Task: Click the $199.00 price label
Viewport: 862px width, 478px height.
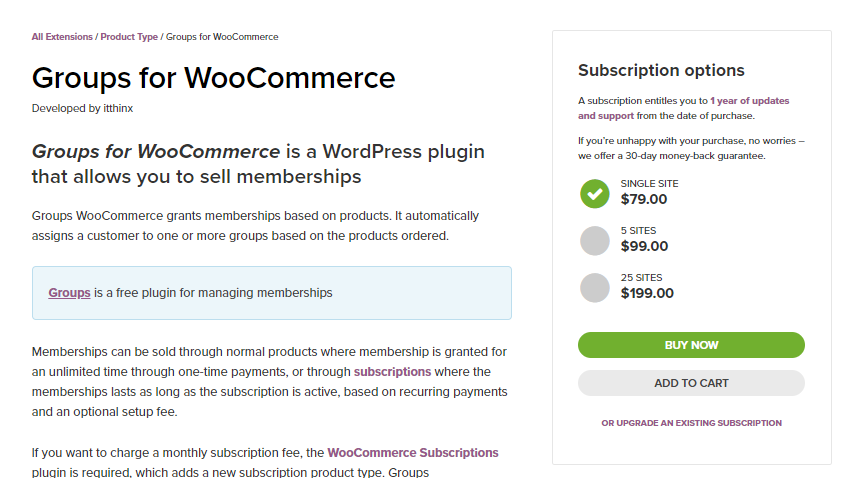Action: (647, 293)
